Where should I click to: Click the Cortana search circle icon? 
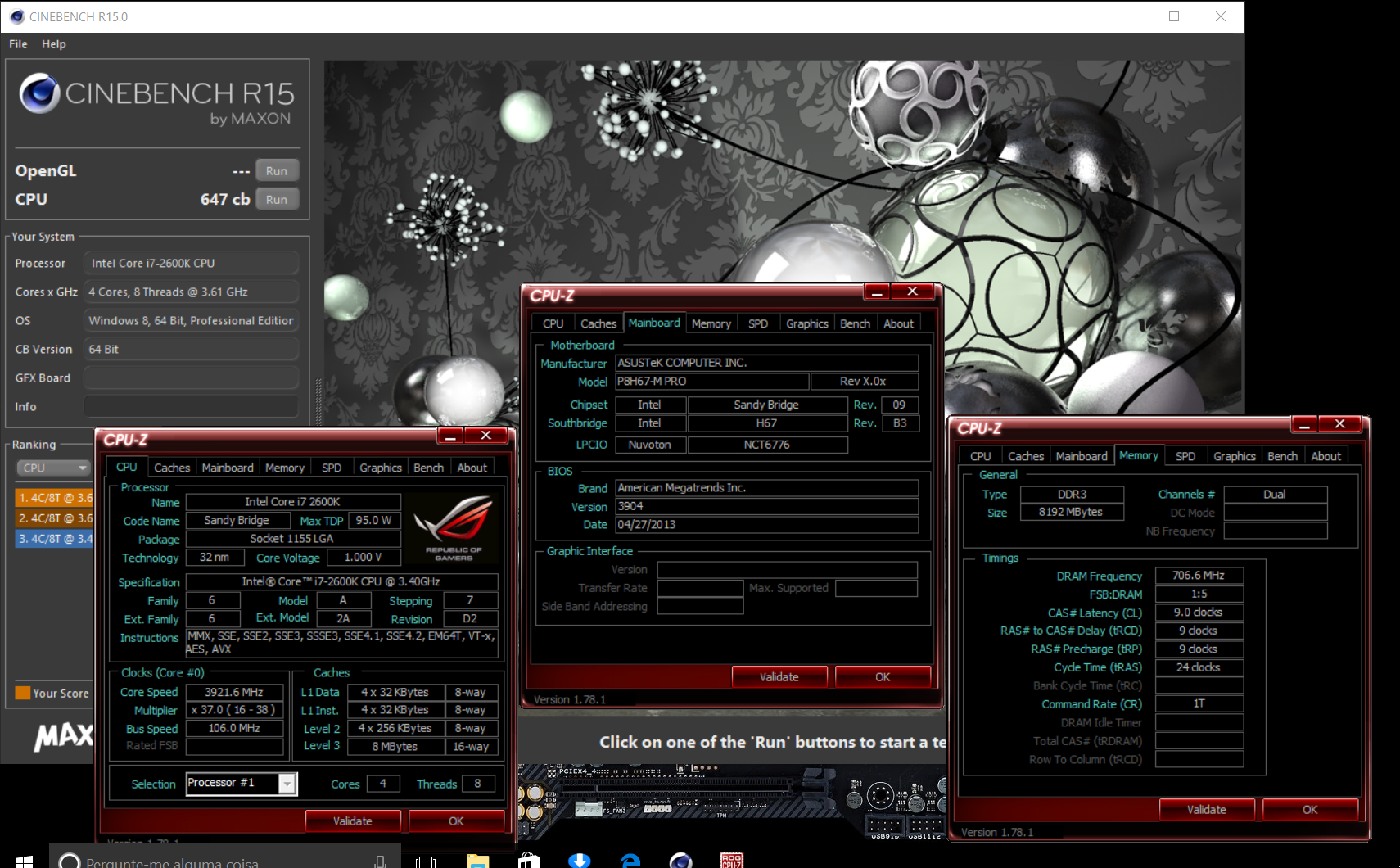[70, 861]
